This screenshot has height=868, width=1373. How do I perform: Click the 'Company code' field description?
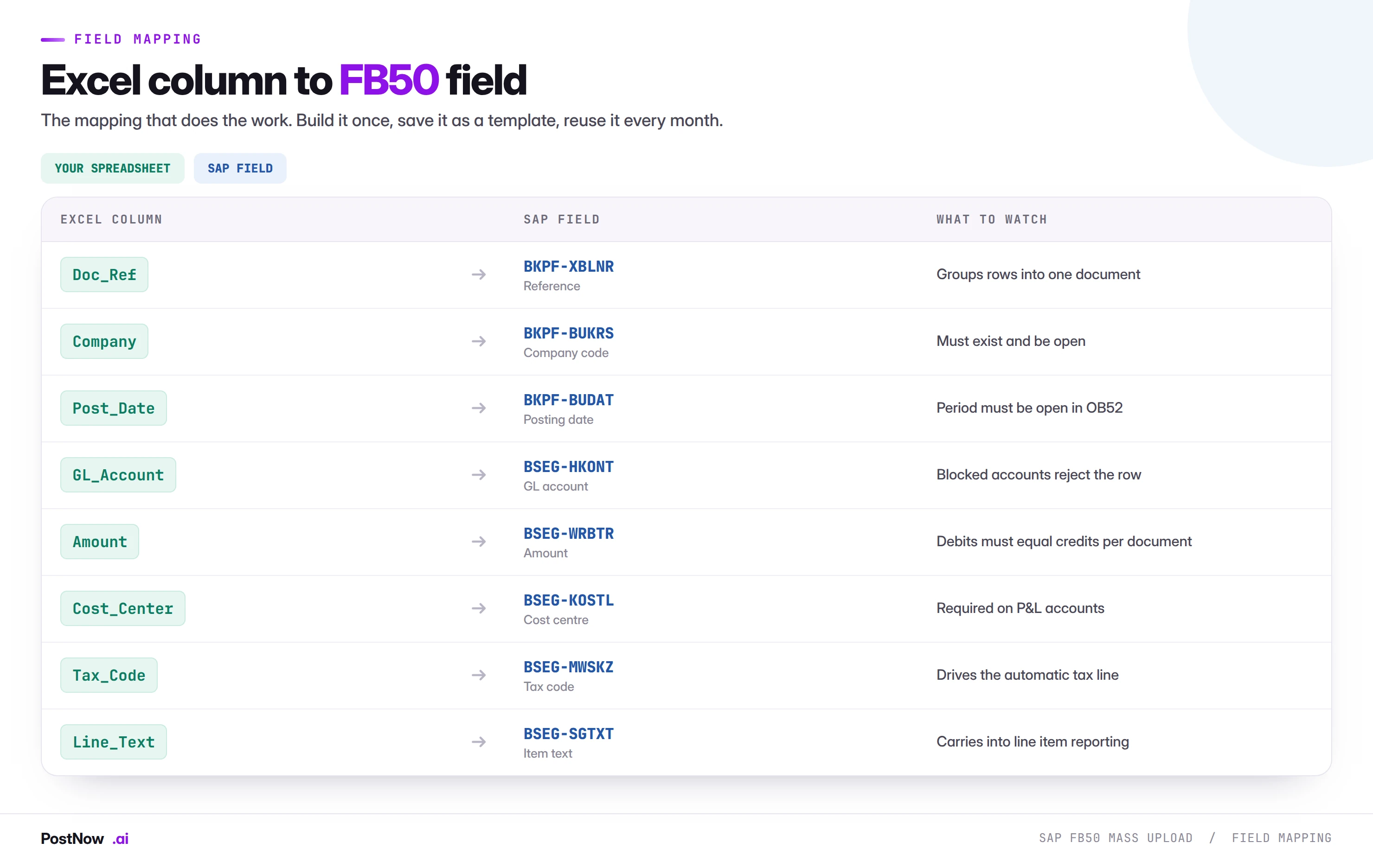point(565,353)
